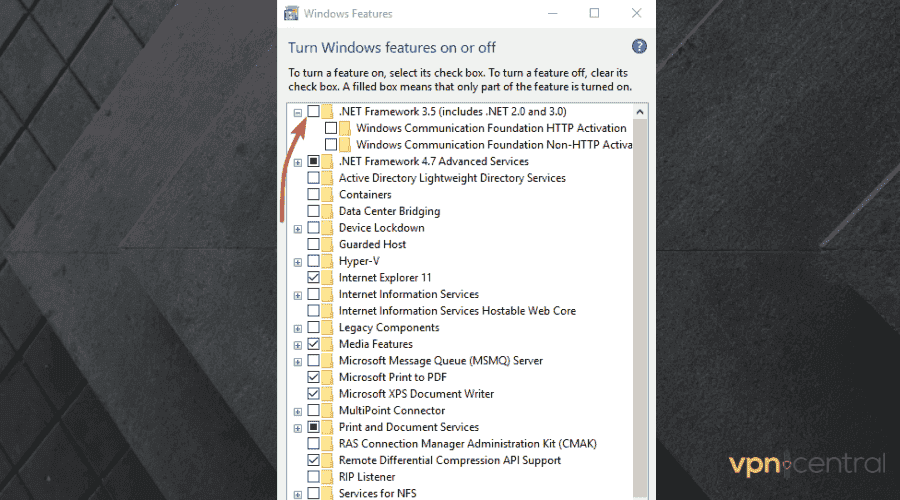Expand the Legacy Components node

coord(297,330)
